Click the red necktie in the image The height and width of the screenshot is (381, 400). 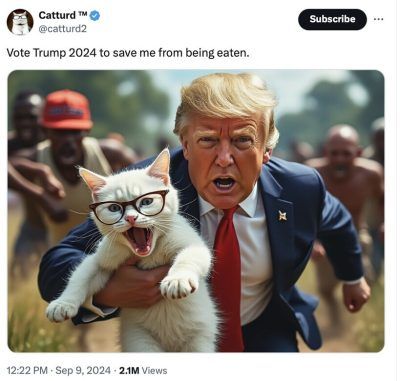click(228, 277)
